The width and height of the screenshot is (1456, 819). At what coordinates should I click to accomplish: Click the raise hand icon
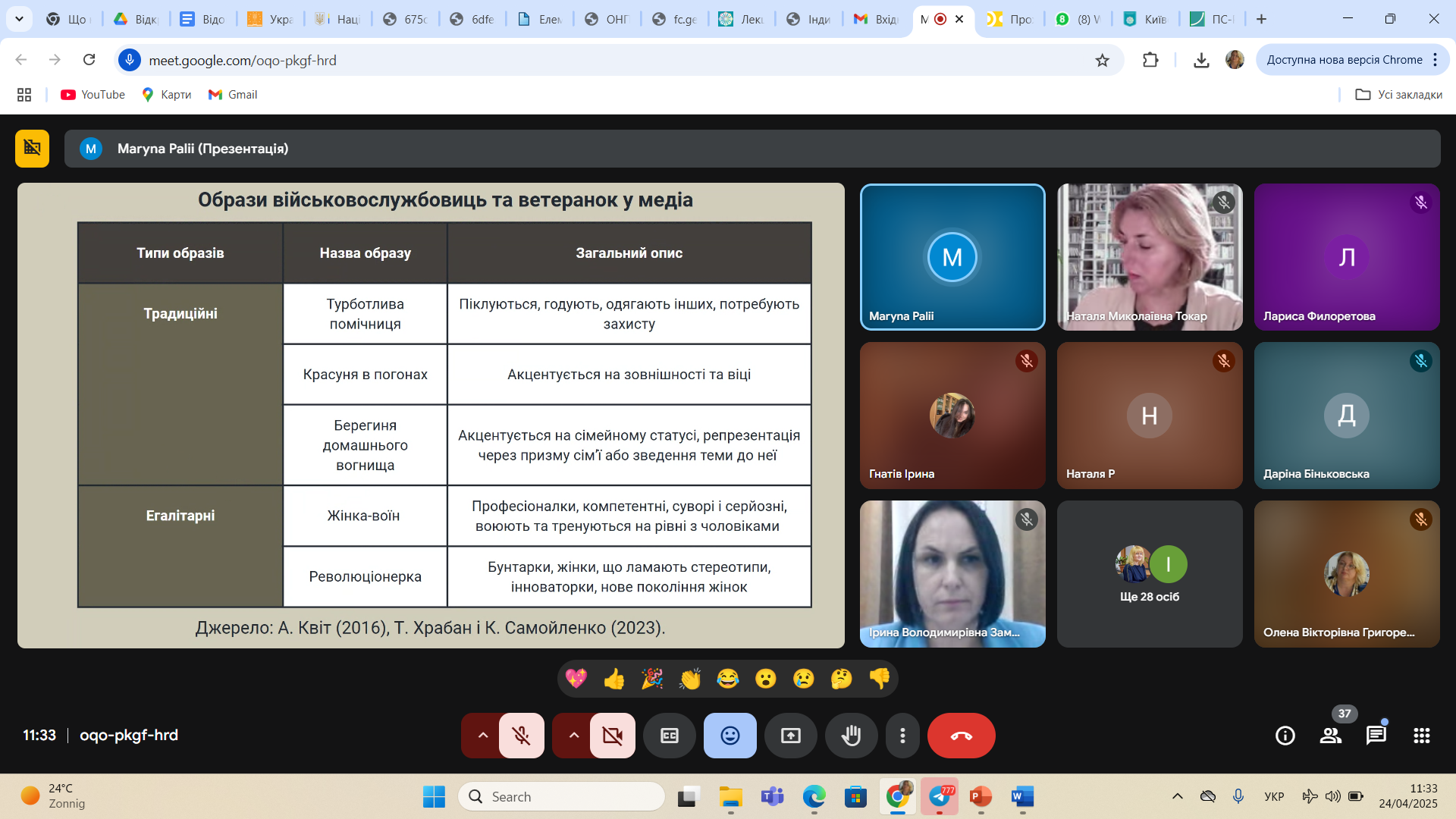coord(851,736)
